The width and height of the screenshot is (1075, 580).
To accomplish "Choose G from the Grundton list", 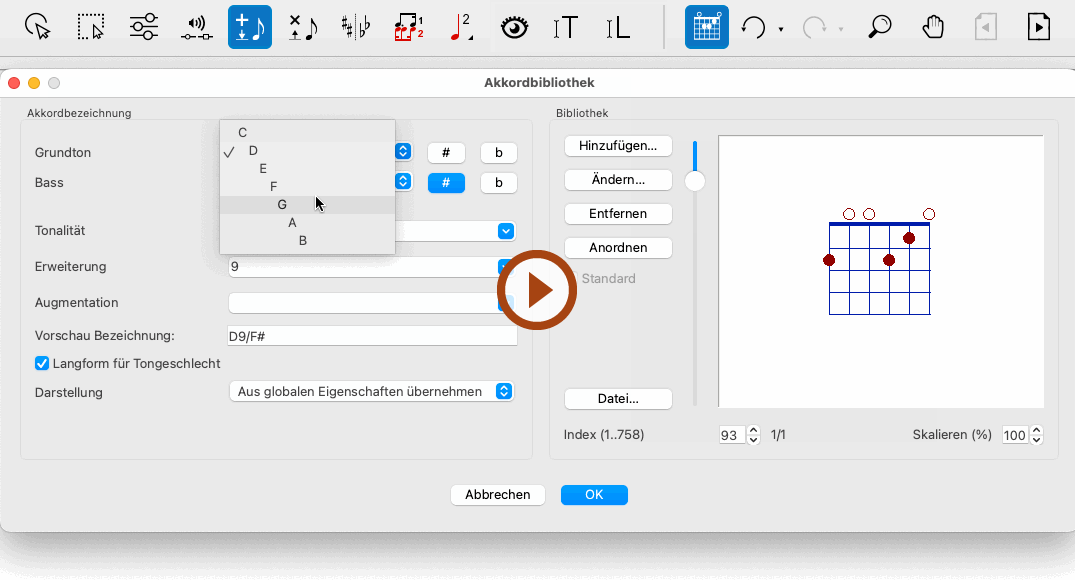I will 283,204.
